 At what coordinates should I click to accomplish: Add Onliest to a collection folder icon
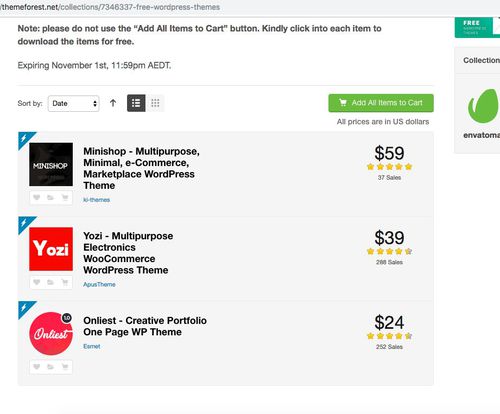[x=50, y=367]
